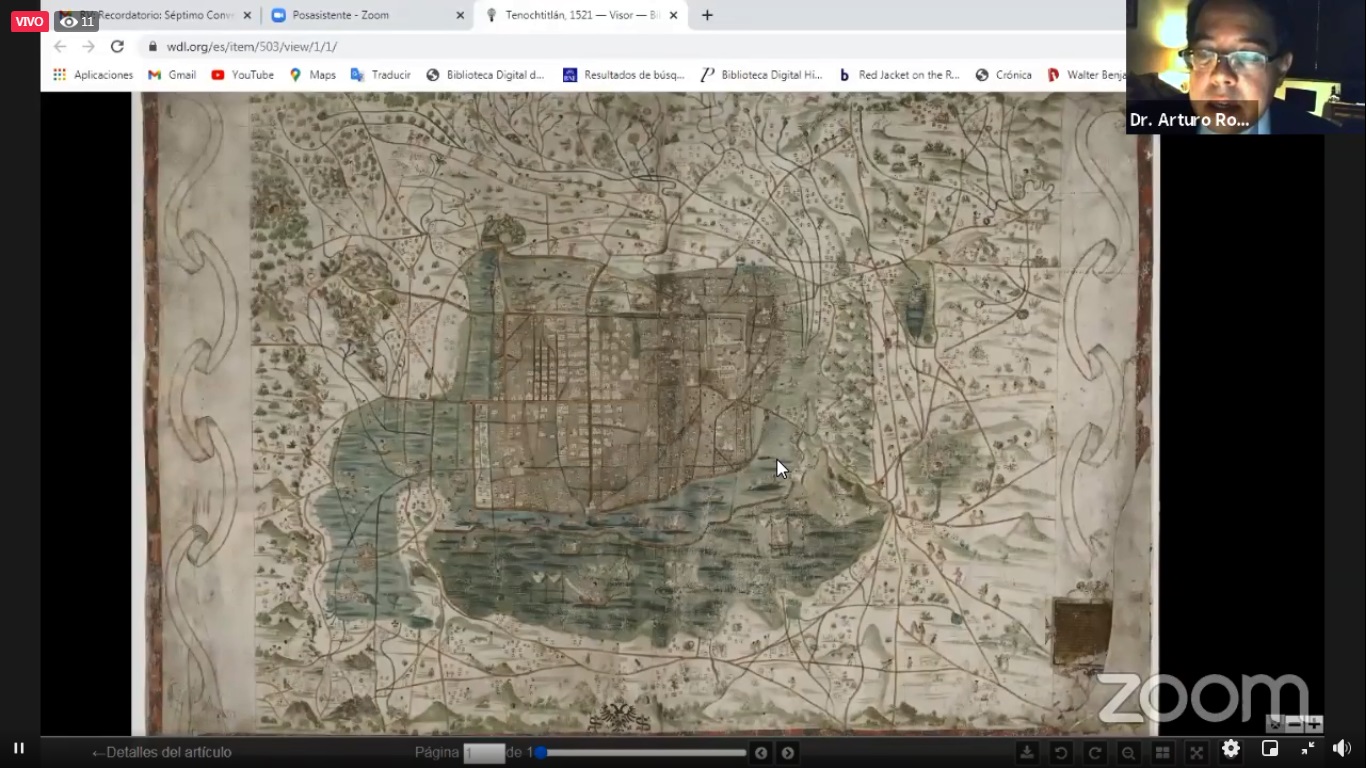The image size is (1366, 768).
Task: Pause the live video playback
Action: (x=18, y=748)
